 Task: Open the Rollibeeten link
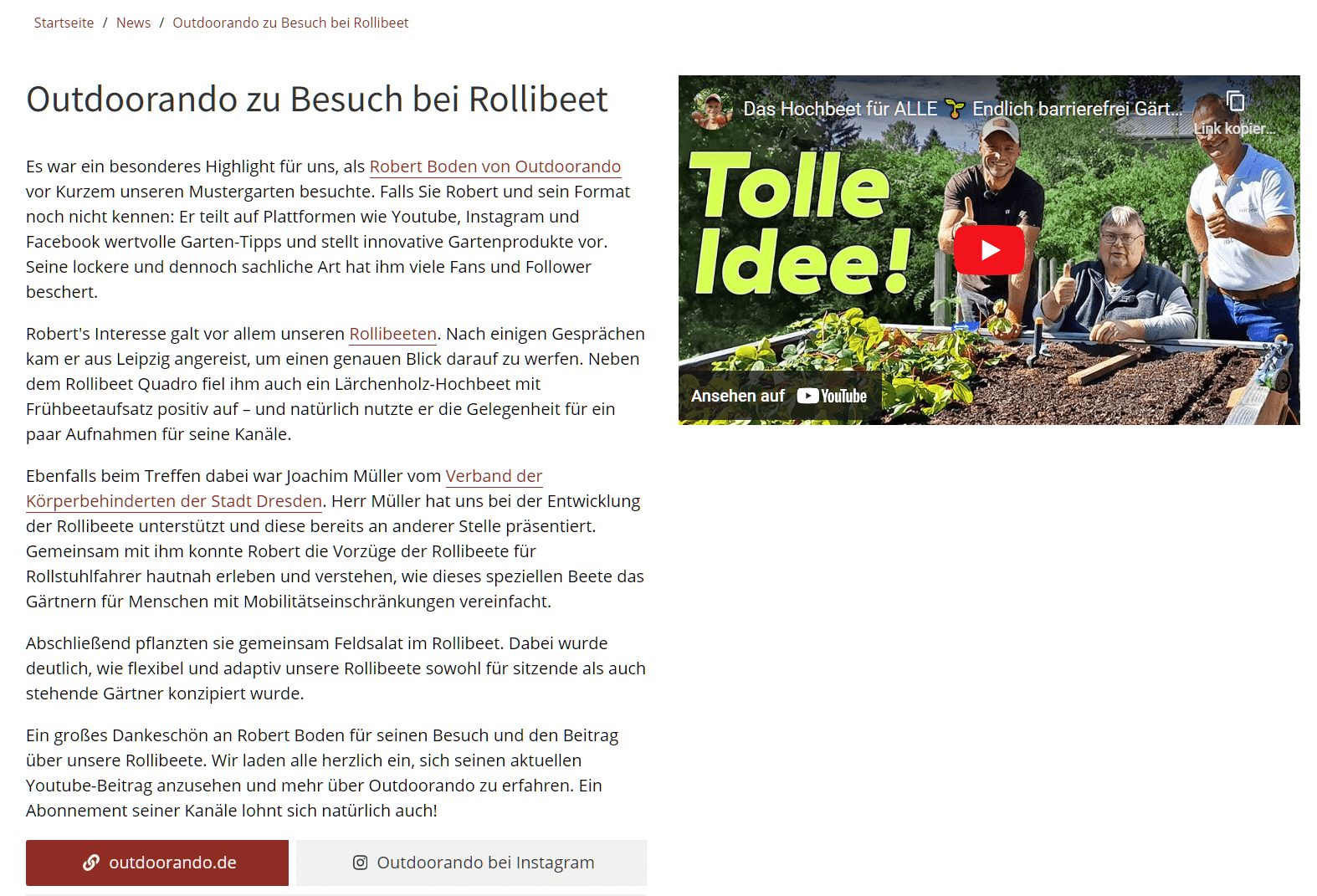point(392,334)
